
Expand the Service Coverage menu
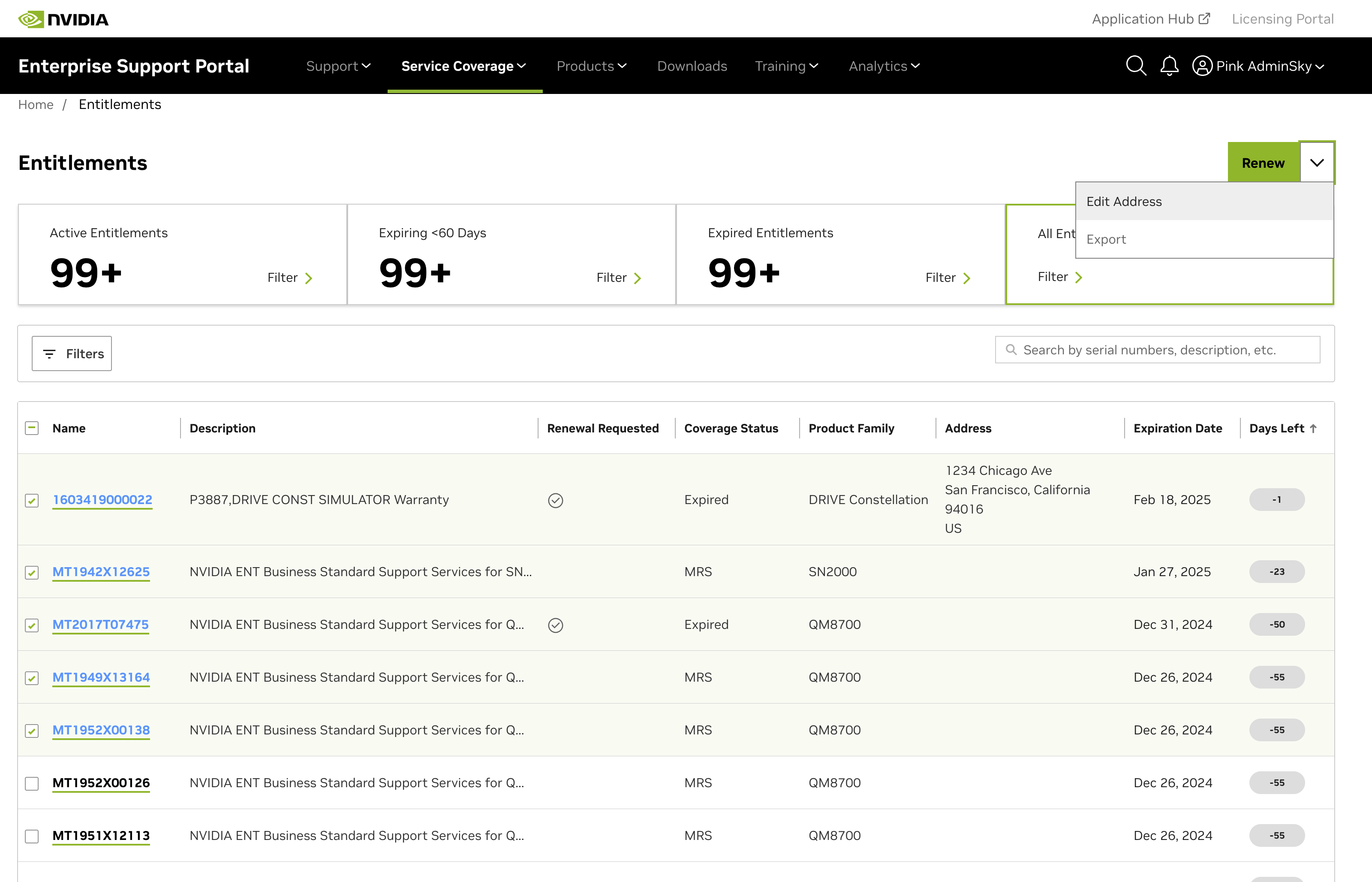[x=463, y=66]
